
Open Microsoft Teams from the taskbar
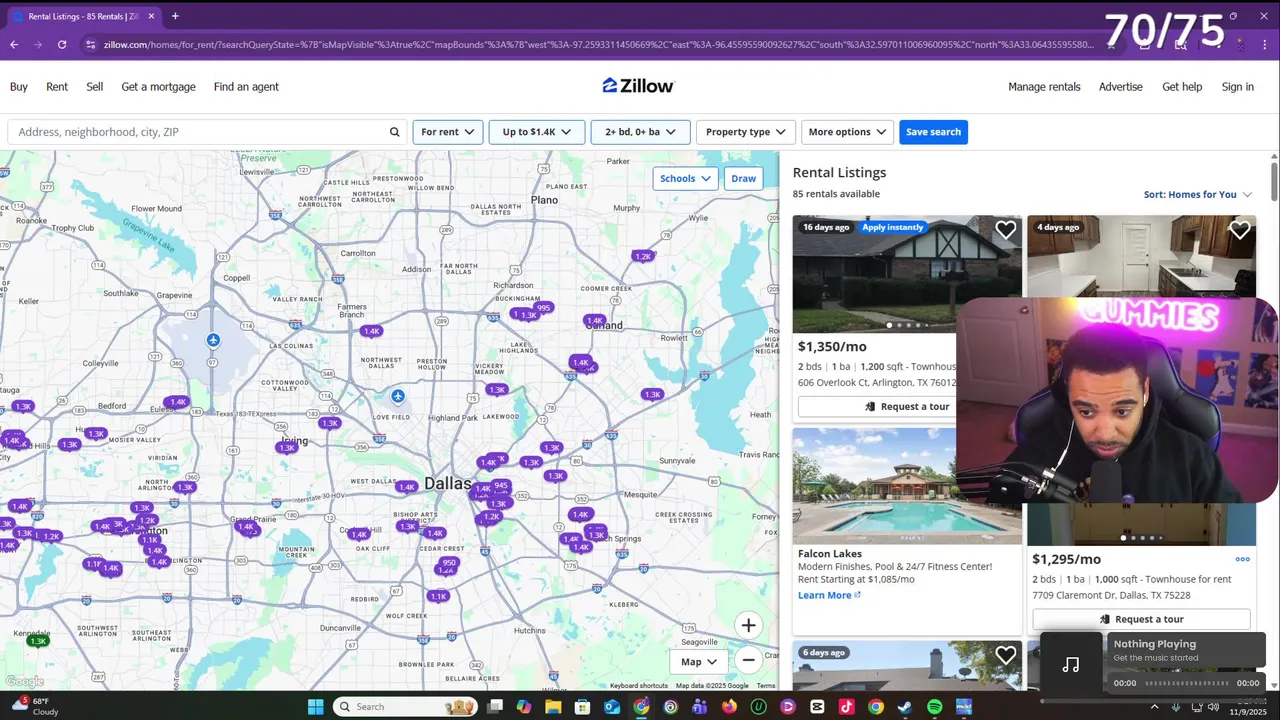700,707
